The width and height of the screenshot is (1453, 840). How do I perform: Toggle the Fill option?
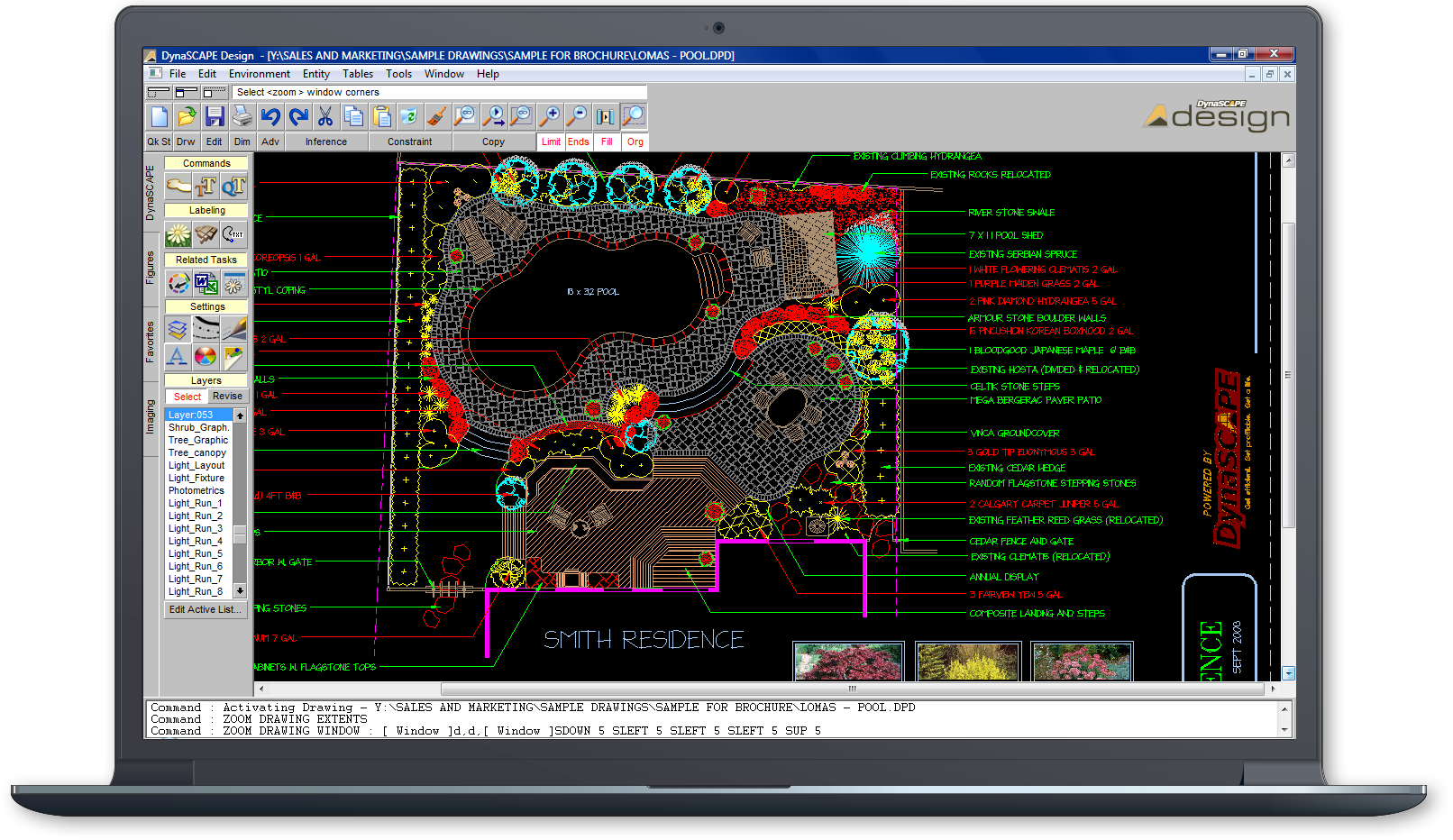(x=607, y=142)
